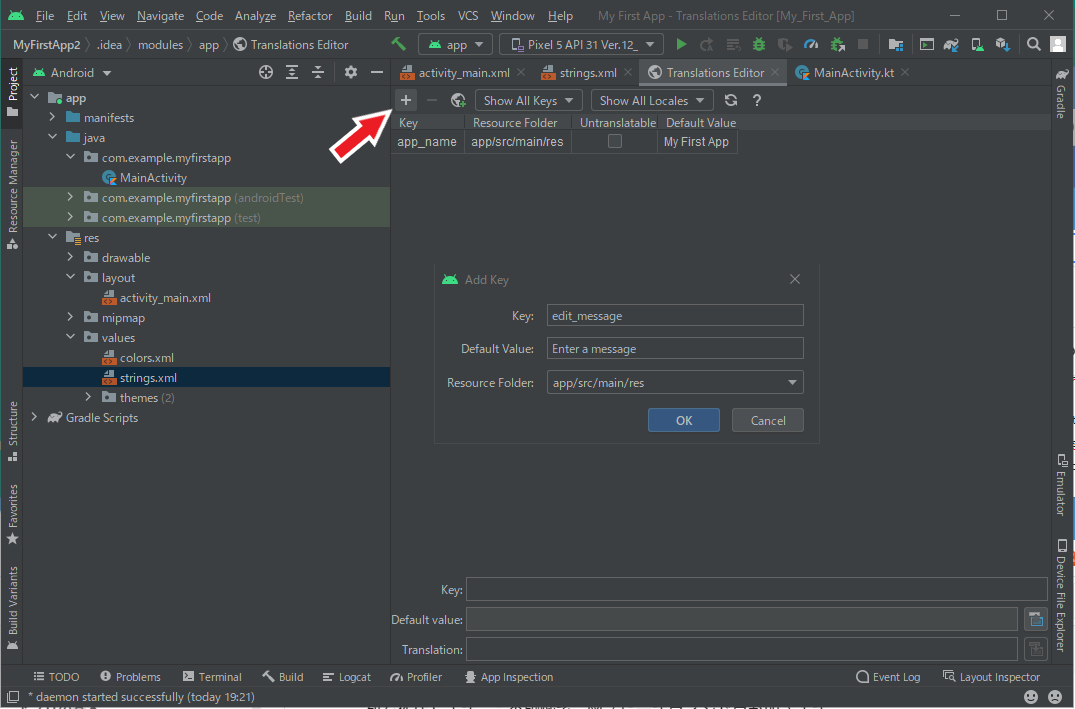Click the Reload translations refresh icon
This screenshot has width=1075, height=709.
[731, 100]
